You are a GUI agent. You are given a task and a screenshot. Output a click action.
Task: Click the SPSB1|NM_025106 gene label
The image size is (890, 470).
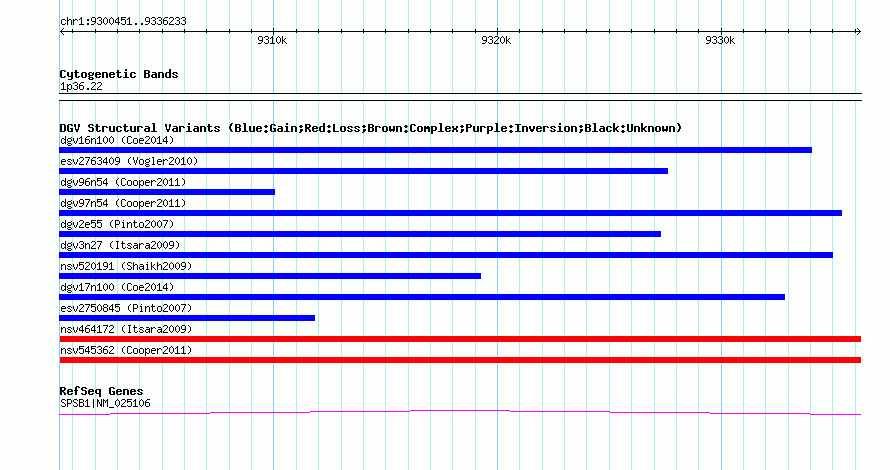[x=105, y=404]
